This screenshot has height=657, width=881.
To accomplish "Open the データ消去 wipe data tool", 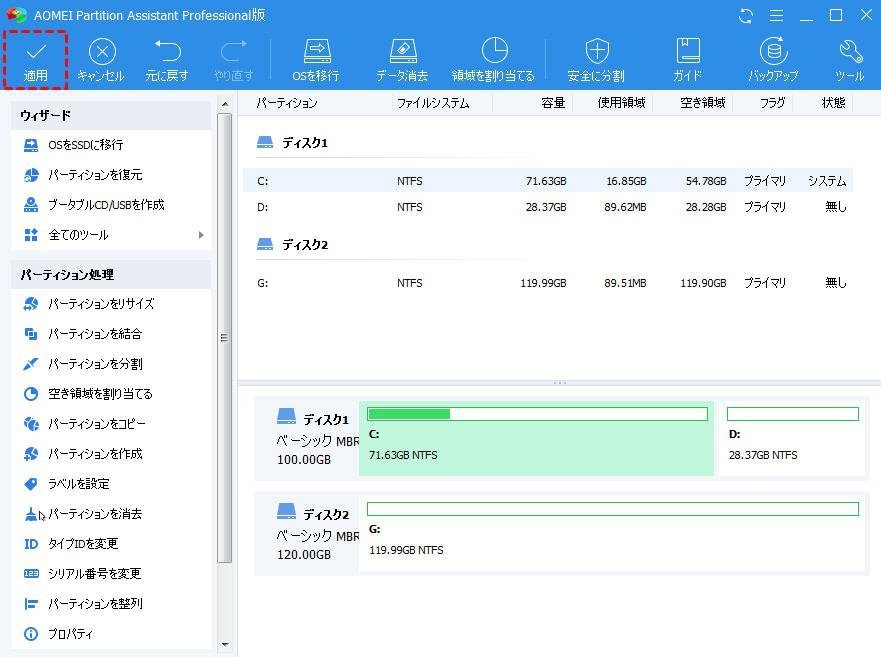I will [402, 60].
